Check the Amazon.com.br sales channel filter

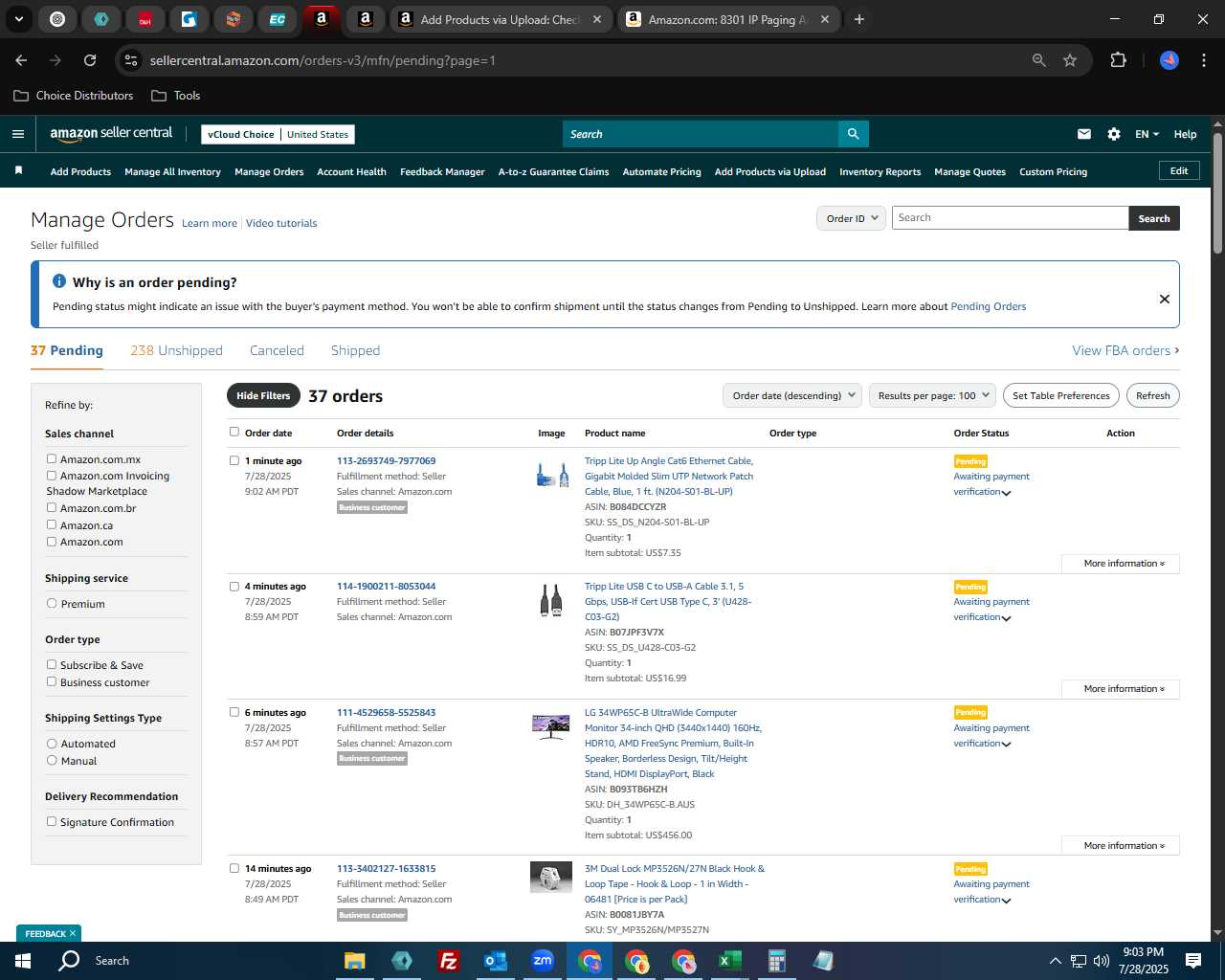(52, 507)
